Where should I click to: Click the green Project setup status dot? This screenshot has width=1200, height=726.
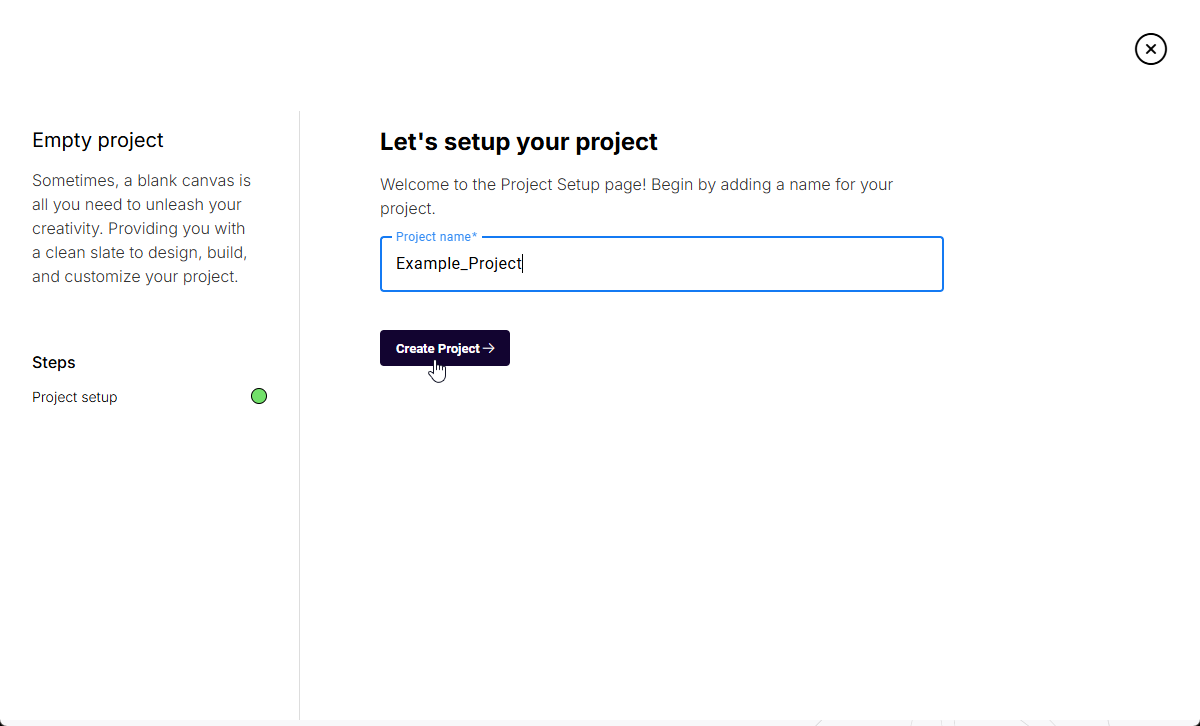tap(259, 396)
